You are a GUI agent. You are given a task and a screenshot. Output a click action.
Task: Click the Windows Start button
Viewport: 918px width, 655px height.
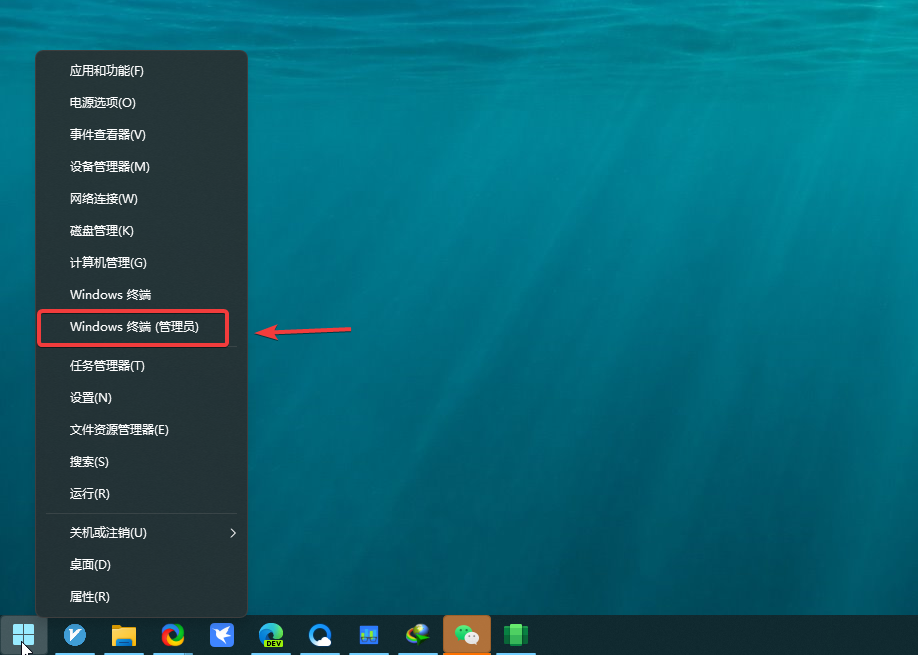tap(23, 635)
